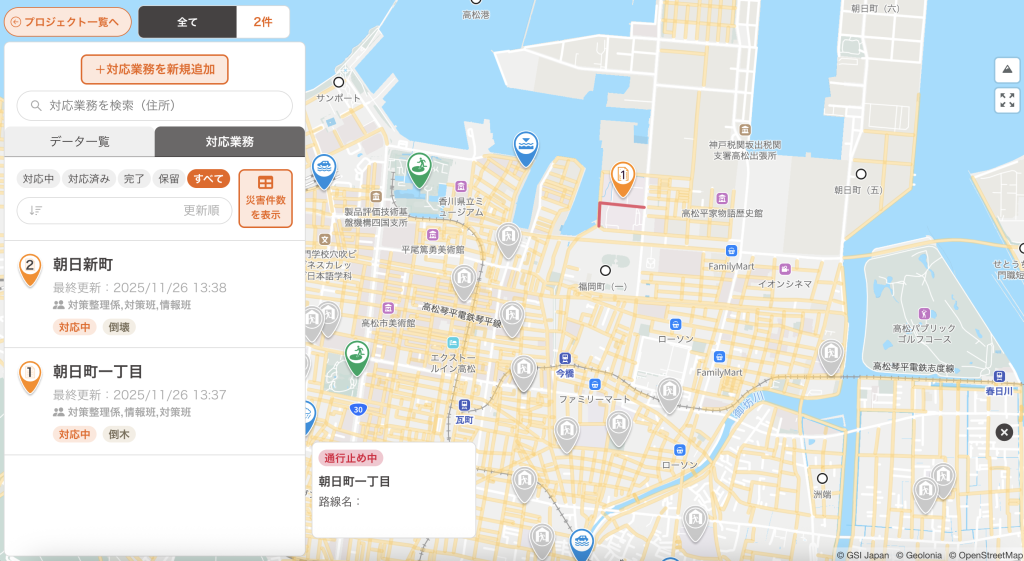Click ＋対応業務を新規追加 button

(x=155, y=69)
